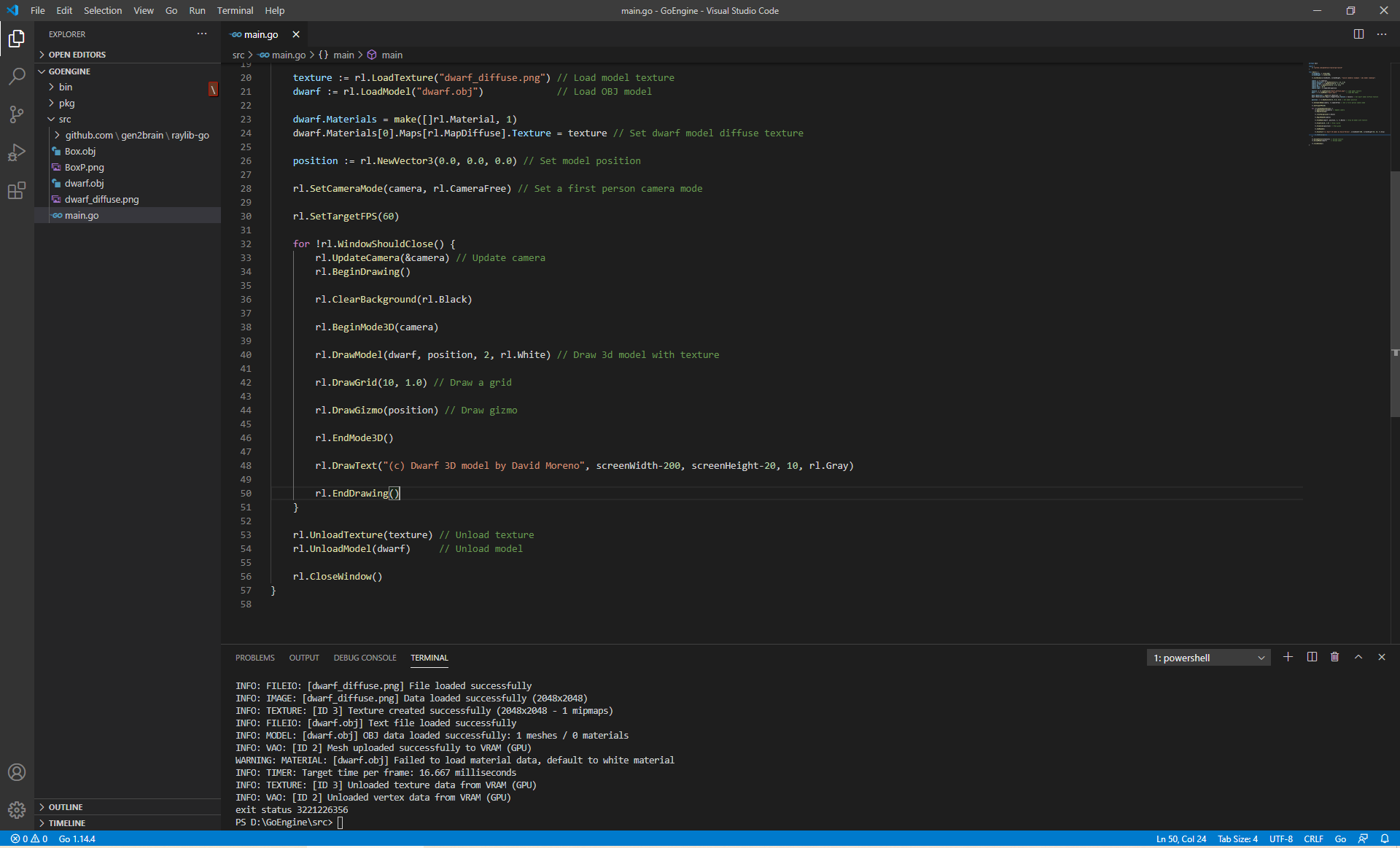Open the Extensions view
This screenshot has height=848, width=1400.
pyautogui.click(x=16, y=190)
